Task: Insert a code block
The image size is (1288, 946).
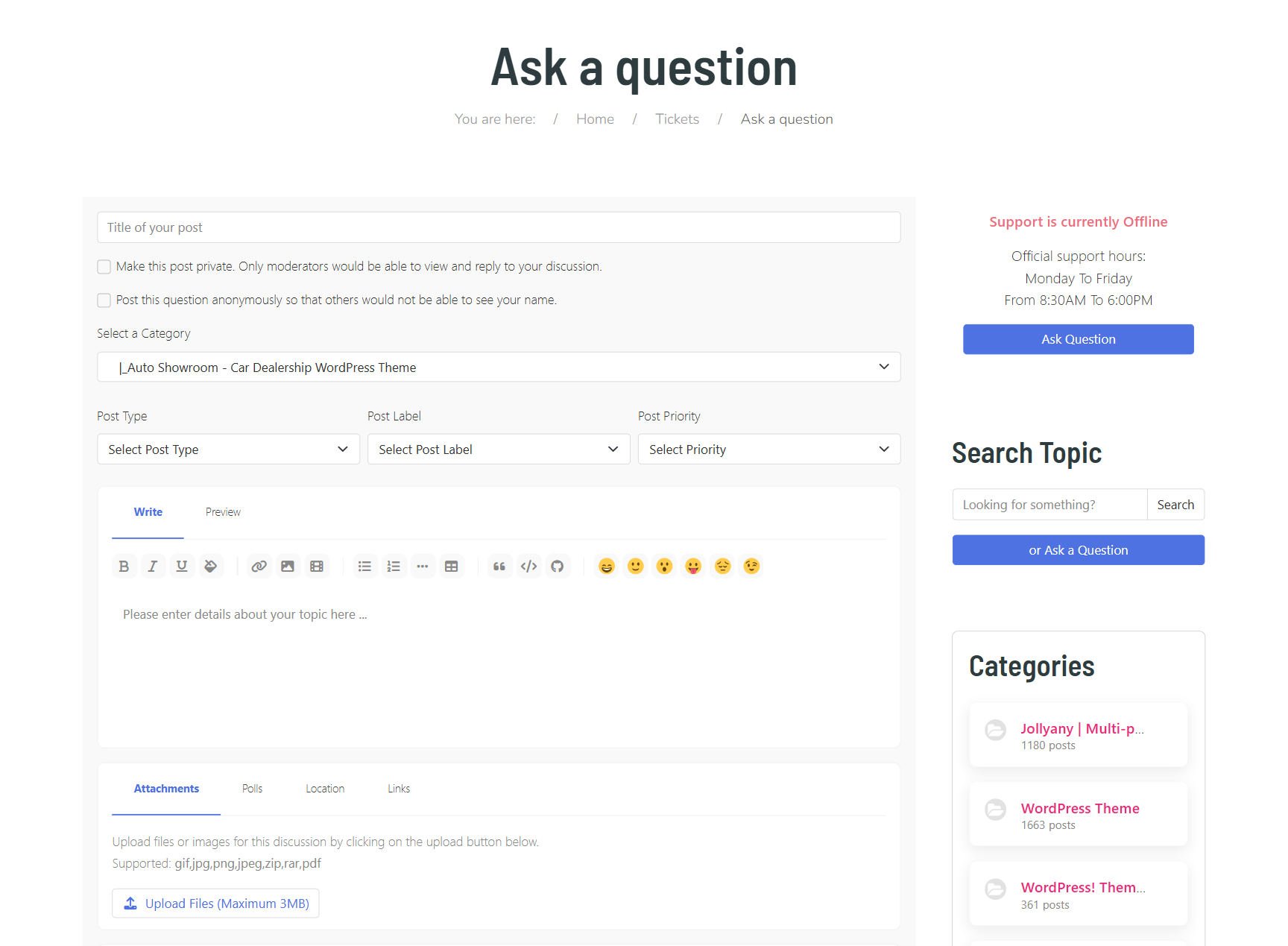Action: click(x=528, y=567)
